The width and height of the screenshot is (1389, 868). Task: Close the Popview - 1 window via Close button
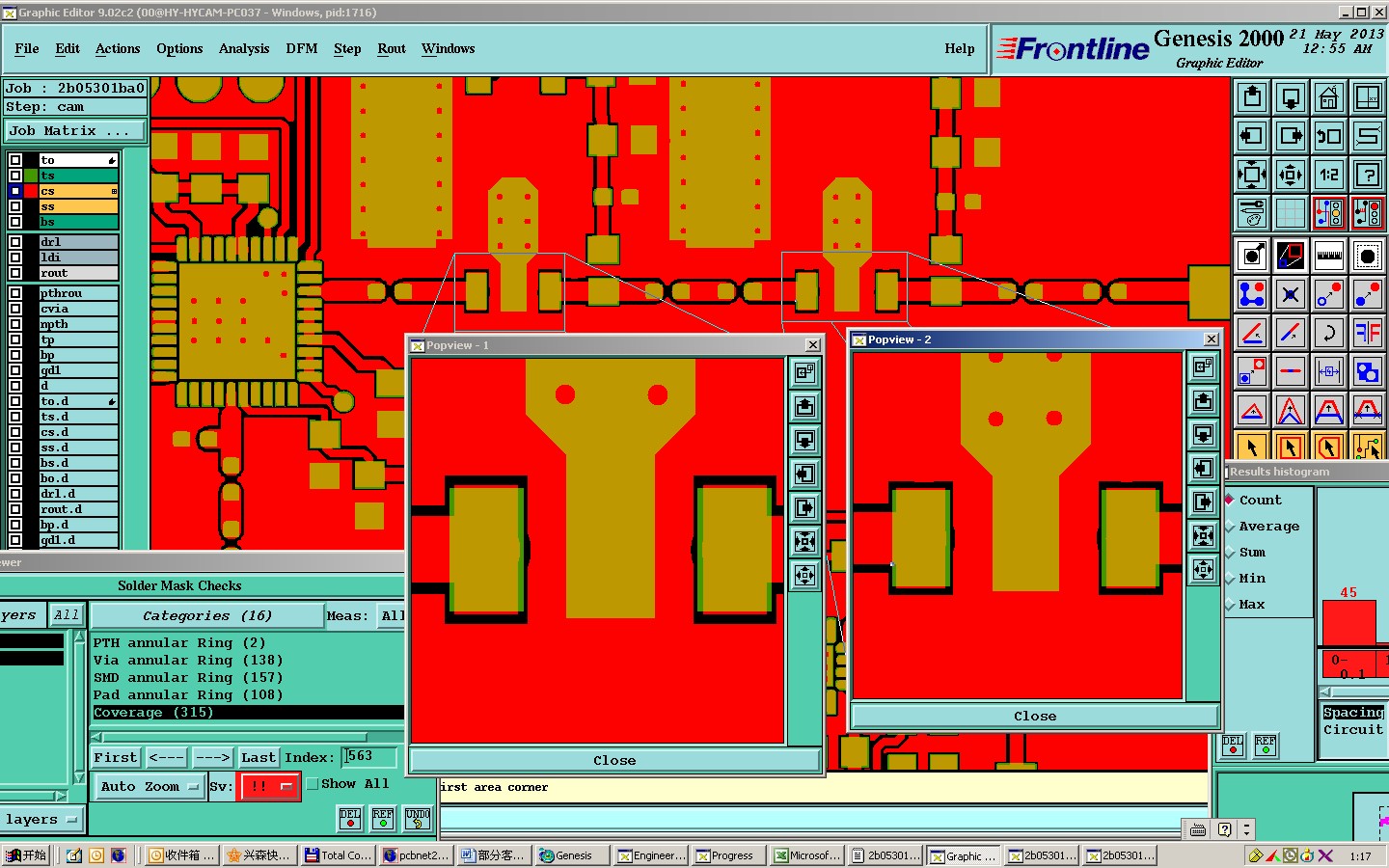point(614,760)
